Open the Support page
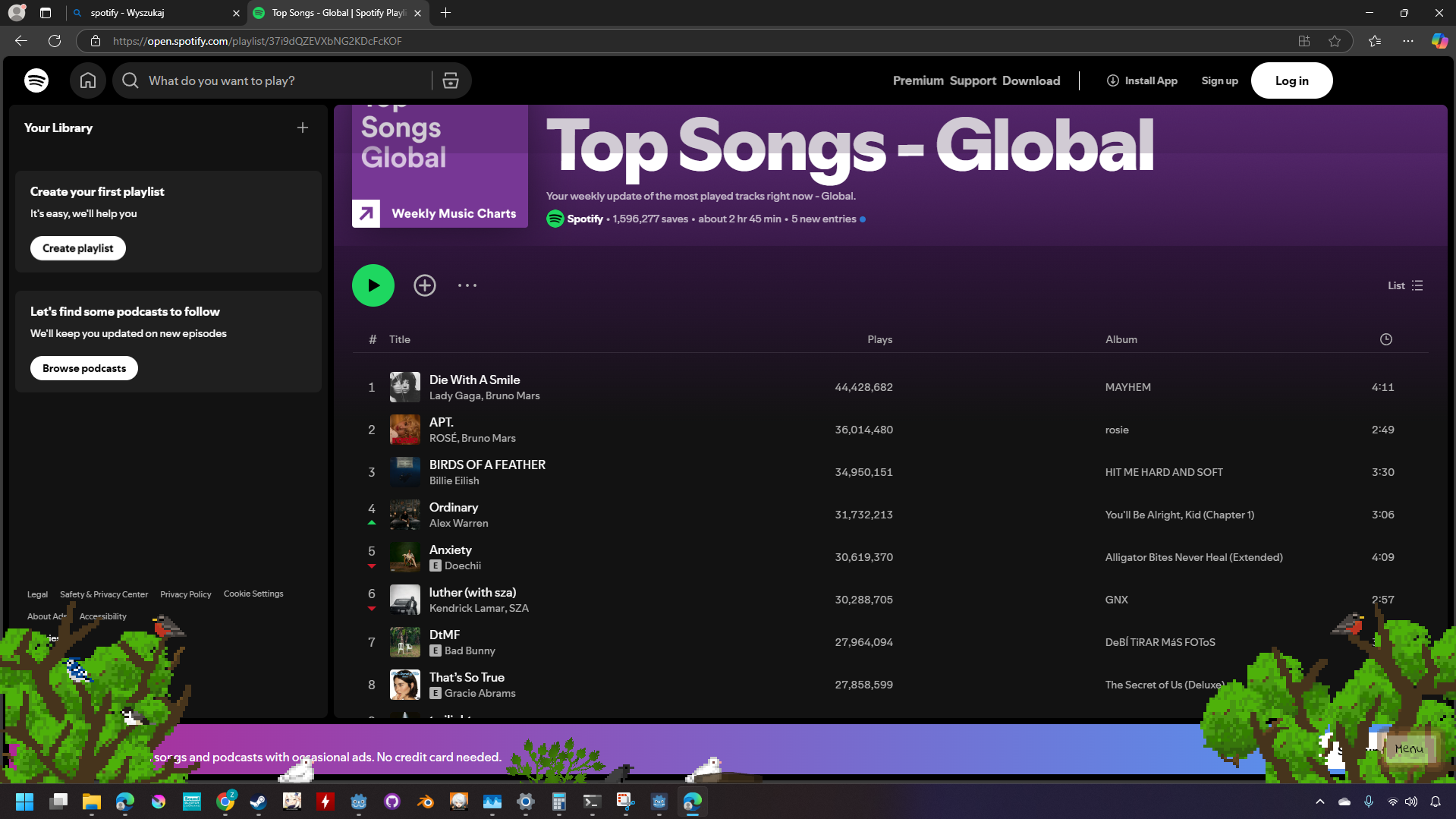Screen dimensions: 1456x819 coord(973,80)
